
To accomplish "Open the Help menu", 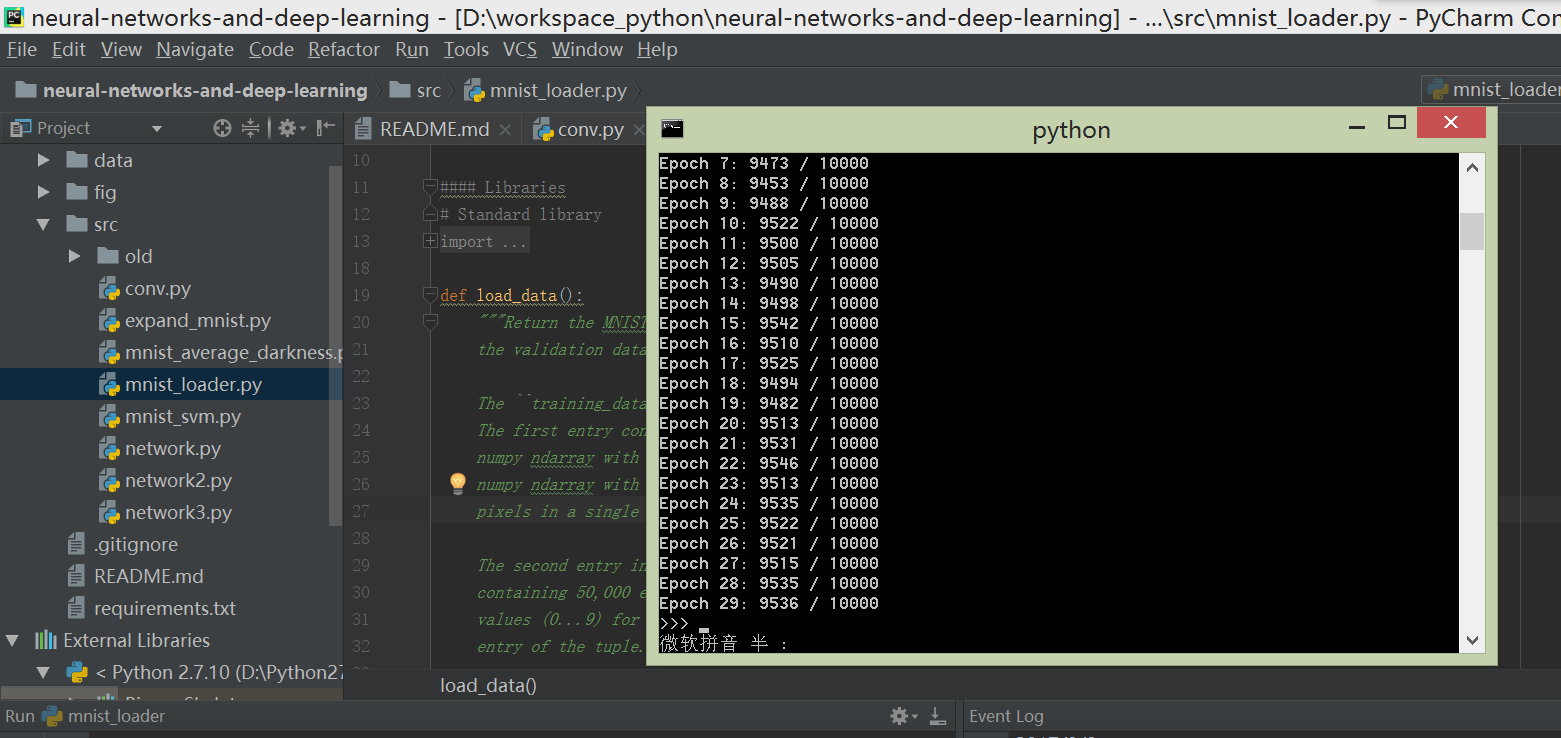I will (658, 49).
